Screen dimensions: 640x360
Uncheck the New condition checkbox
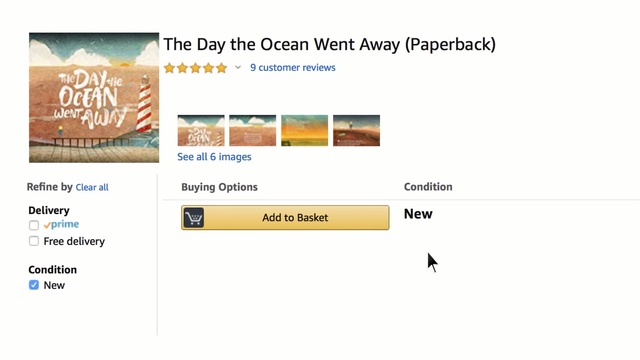coord(34,285)
